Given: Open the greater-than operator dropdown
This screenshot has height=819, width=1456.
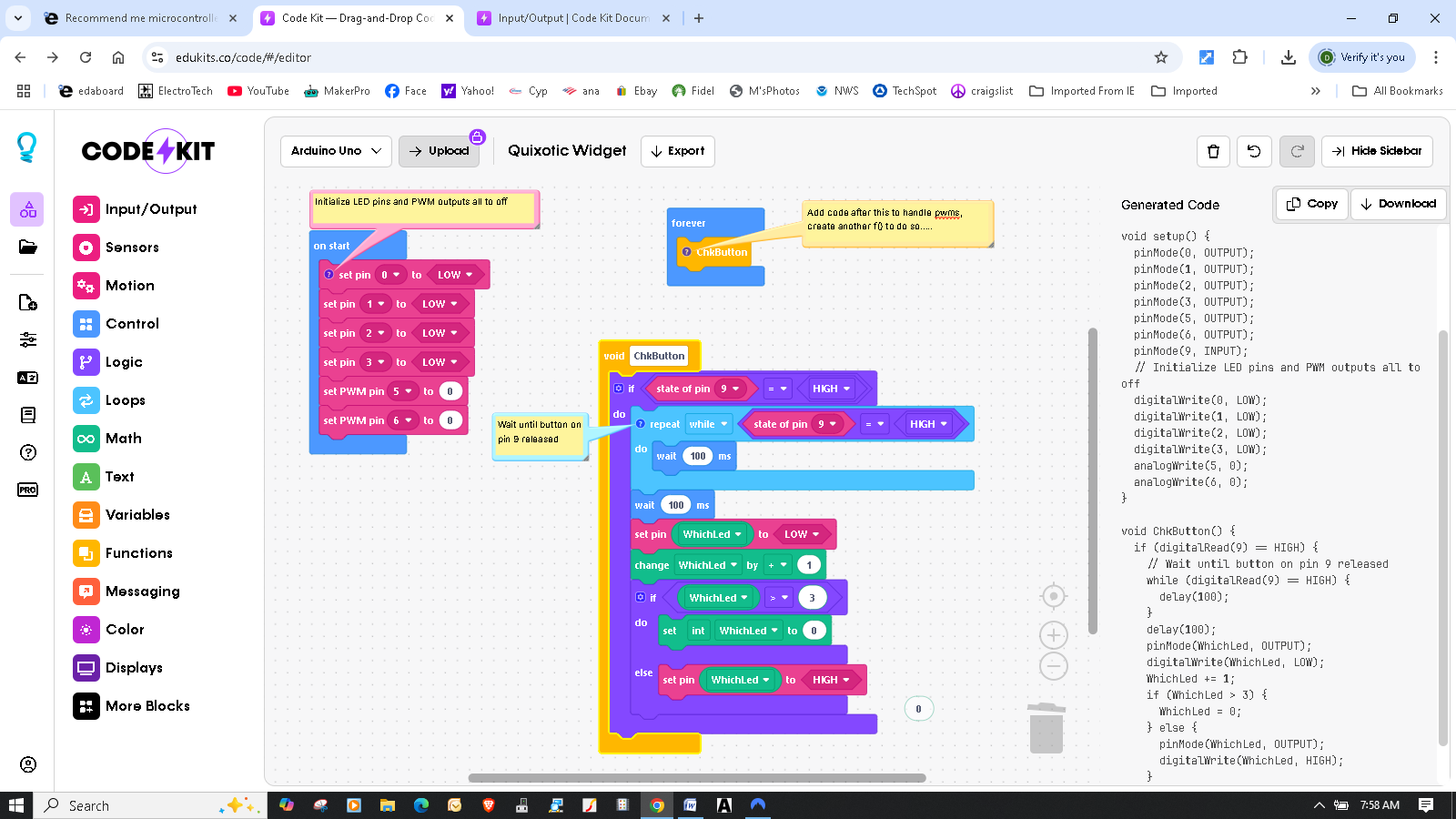Looking at the screenshot, I should coord(778,598).
